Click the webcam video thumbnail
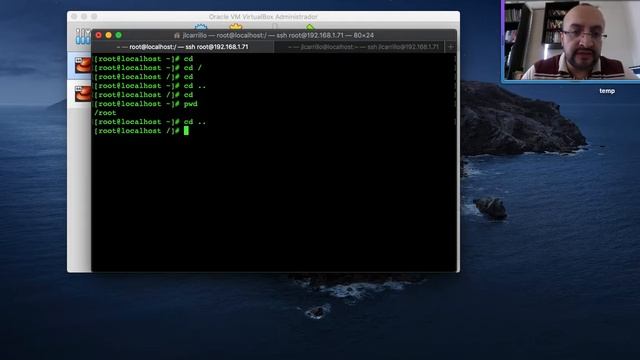Screen dimensions: 640x360 571,40
